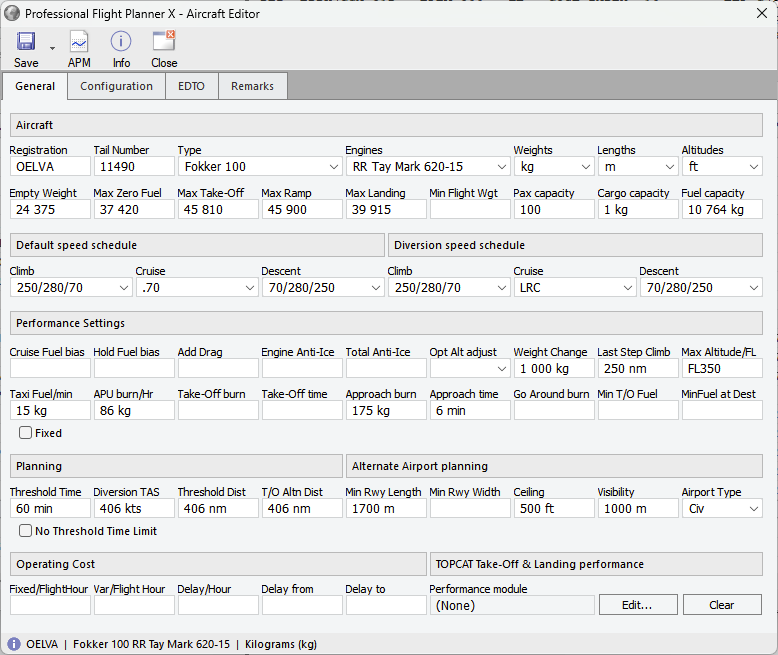Toggle the Fixed taxi fuel checkbox
The image size is (778, 655).
(25, 433)
